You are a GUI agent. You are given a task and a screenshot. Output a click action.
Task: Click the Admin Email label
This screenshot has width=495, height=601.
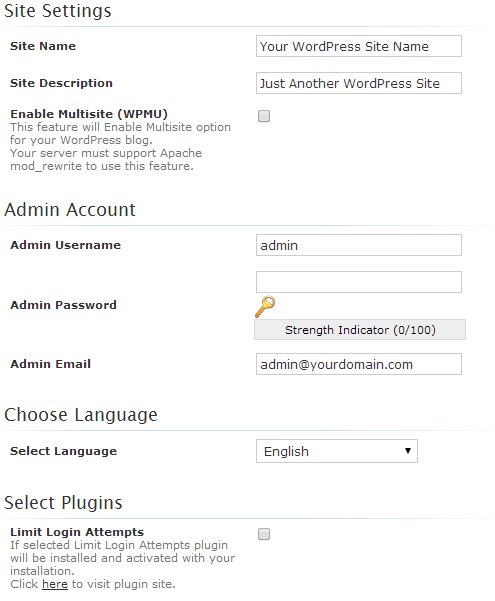51,364
